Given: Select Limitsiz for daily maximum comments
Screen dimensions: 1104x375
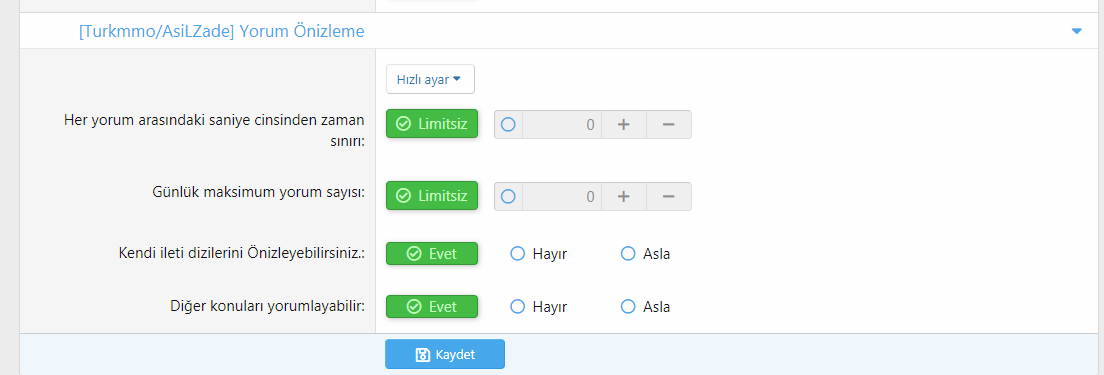Looking at the screenshot, I should point(432,196).
